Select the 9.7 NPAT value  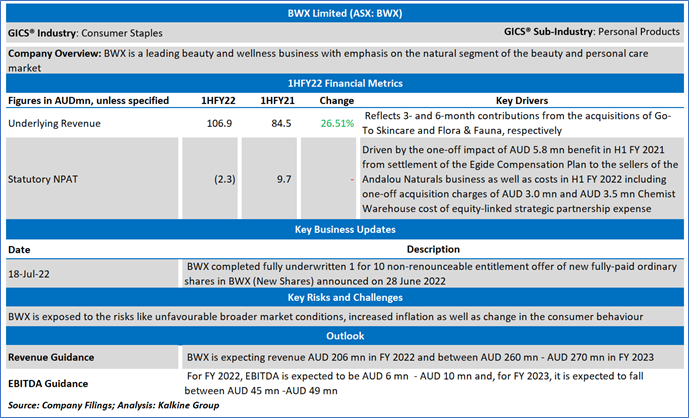click(x=284, y=179)
